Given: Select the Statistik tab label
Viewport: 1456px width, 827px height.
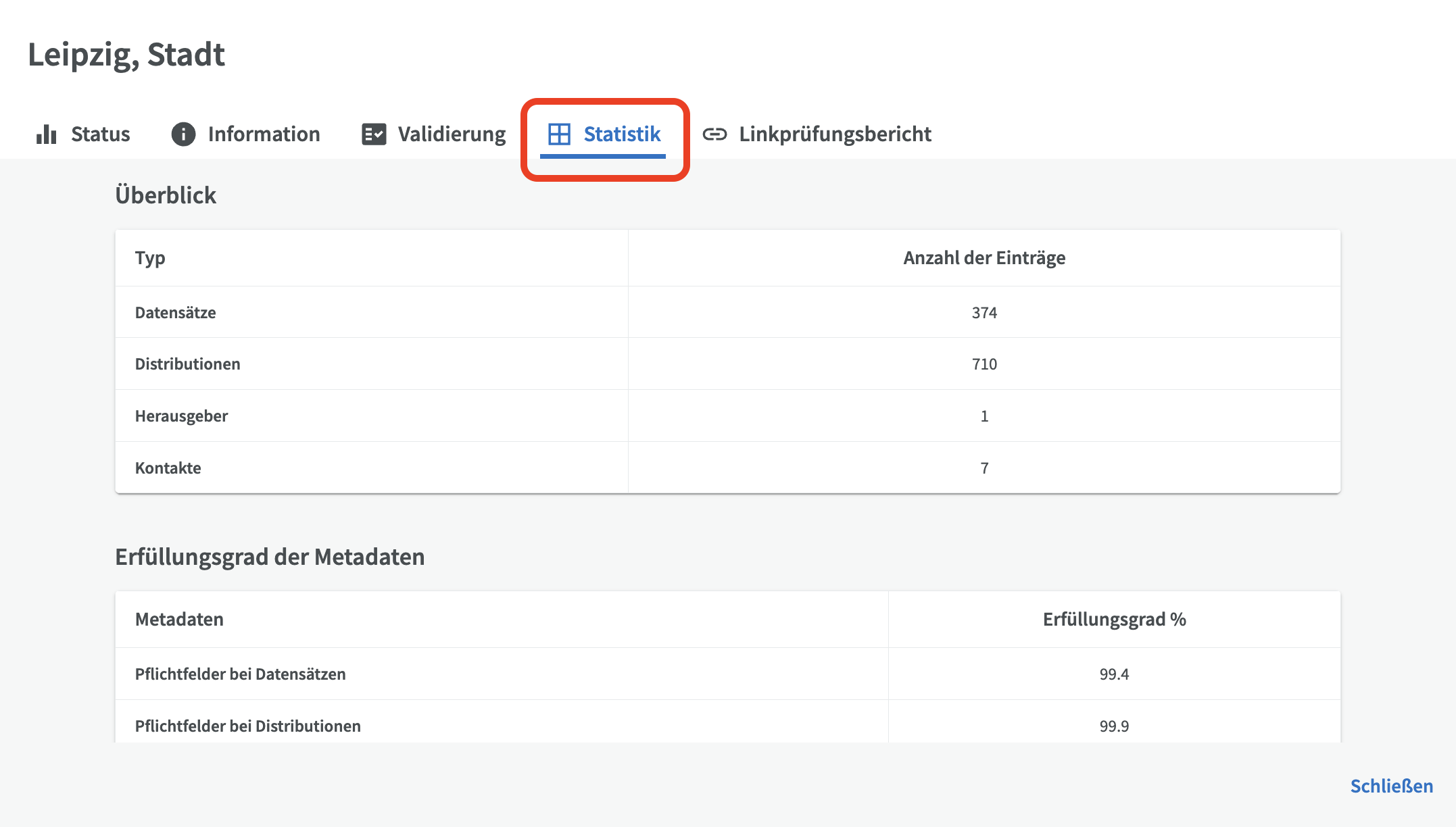Looking at the screenshot, I should [x=622, y=134].
